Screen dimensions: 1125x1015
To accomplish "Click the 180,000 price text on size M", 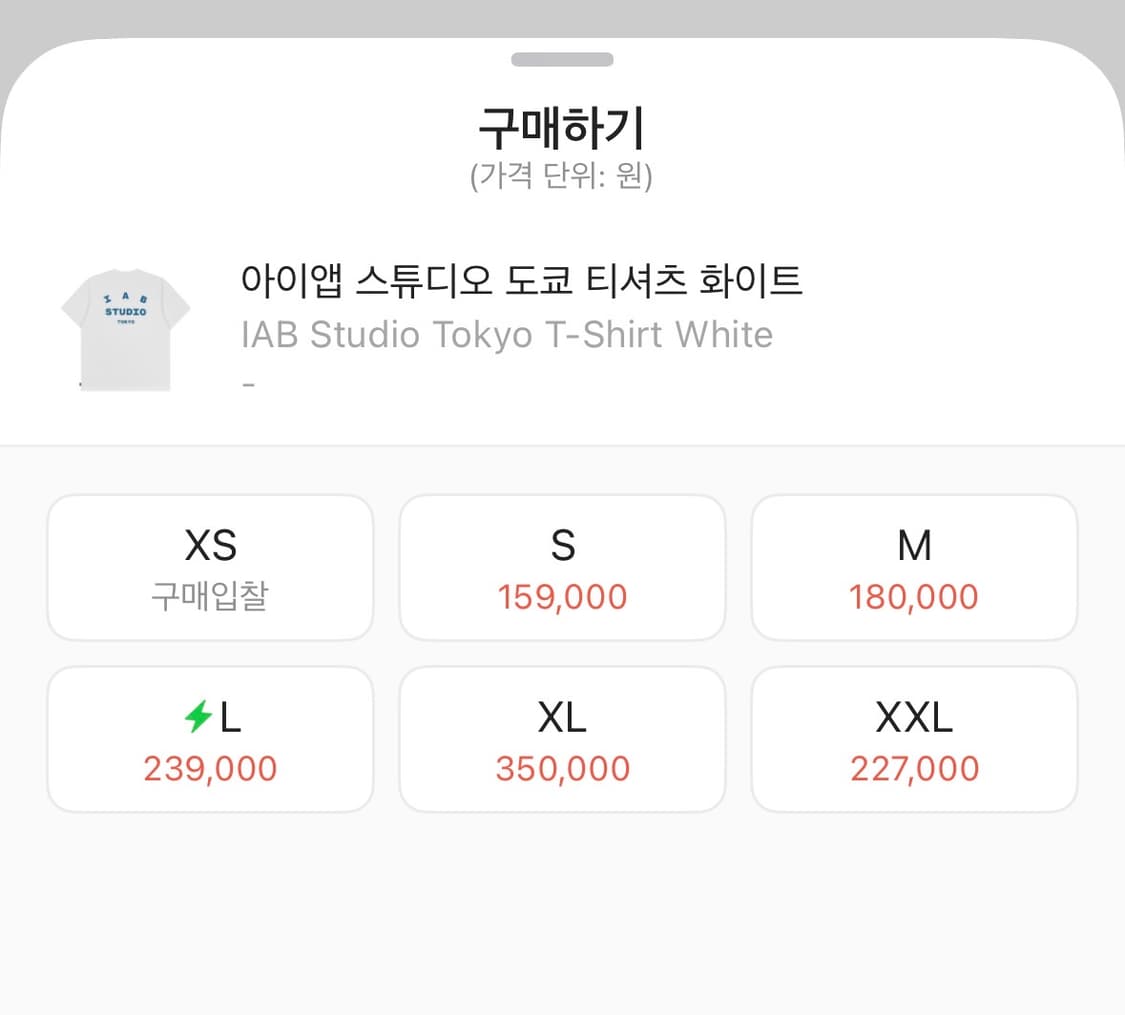I will coord(914,596).
